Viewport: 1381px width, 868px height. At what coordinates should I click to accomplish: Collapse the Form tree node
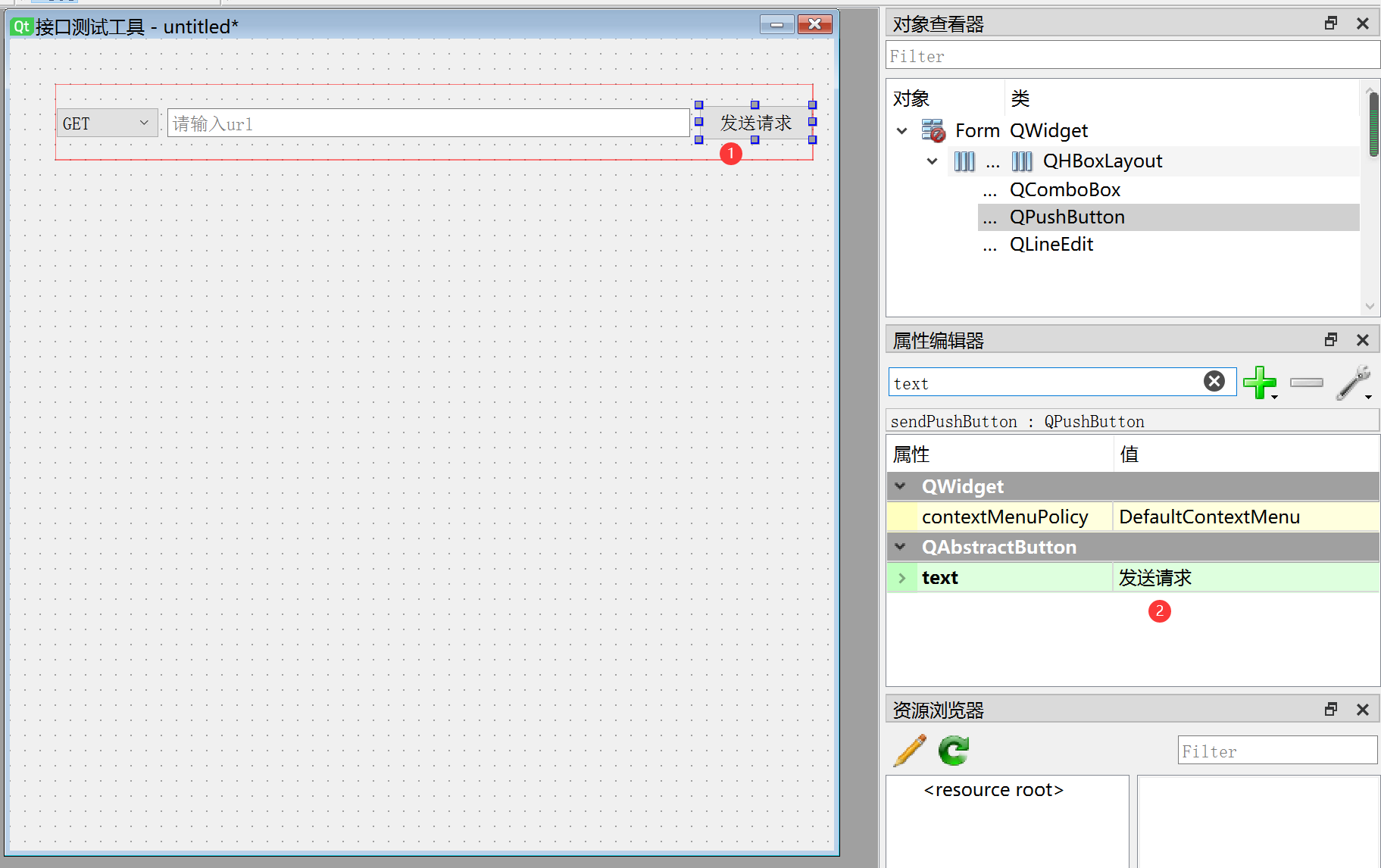[901, 131]
